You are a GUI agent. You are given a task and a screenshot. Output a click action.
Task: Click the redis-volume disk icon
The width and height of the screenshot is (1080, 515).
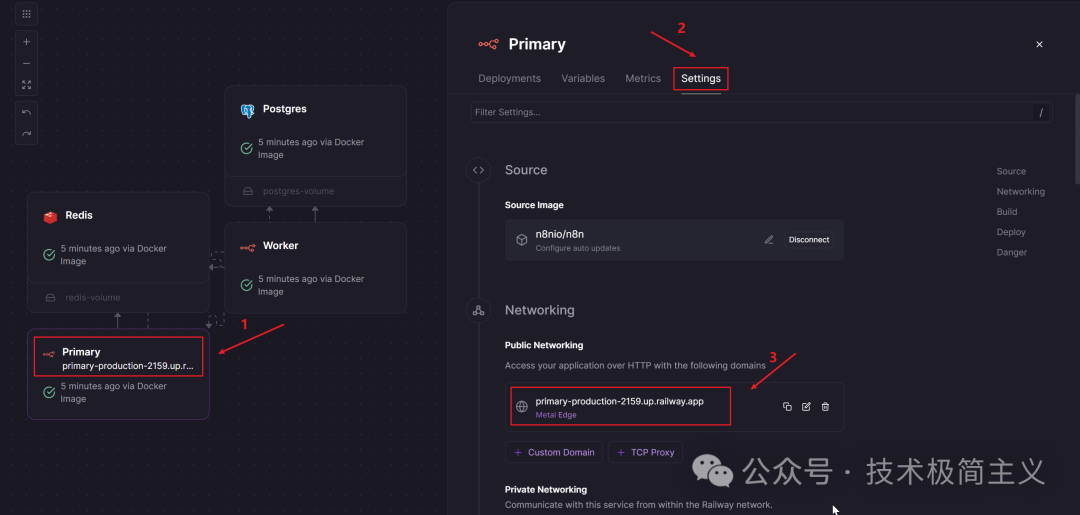[50, 298]
